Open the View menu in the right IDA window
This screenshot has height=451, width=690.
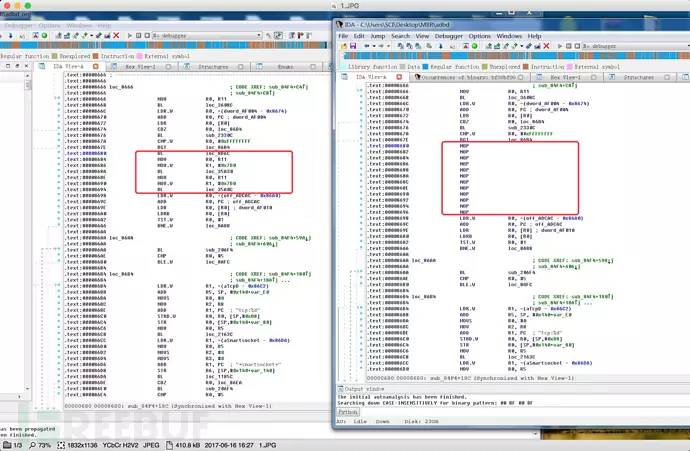coord(422,36)
